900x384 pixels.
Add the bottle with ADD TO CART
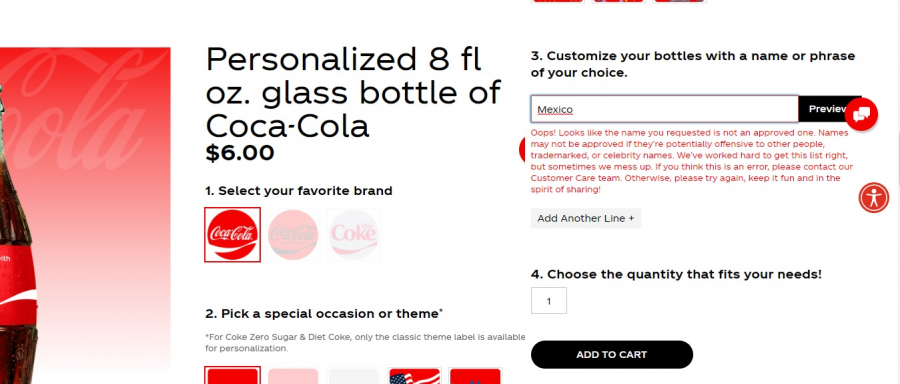coord(612,355)
